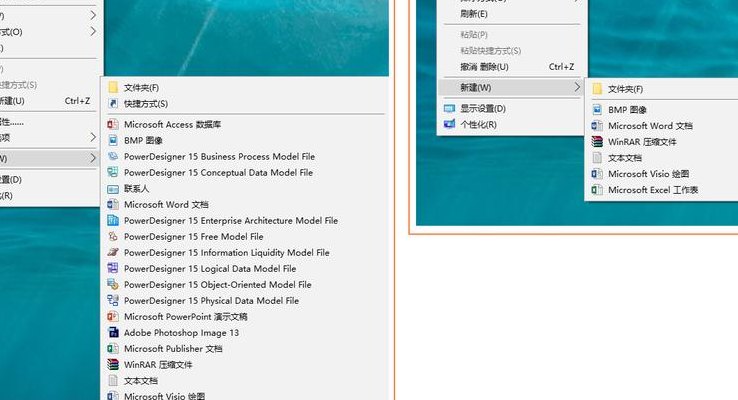Click Microsoft Access 数据库 icon
Screen dimensions: 738x400
click(x=113, y=124)
